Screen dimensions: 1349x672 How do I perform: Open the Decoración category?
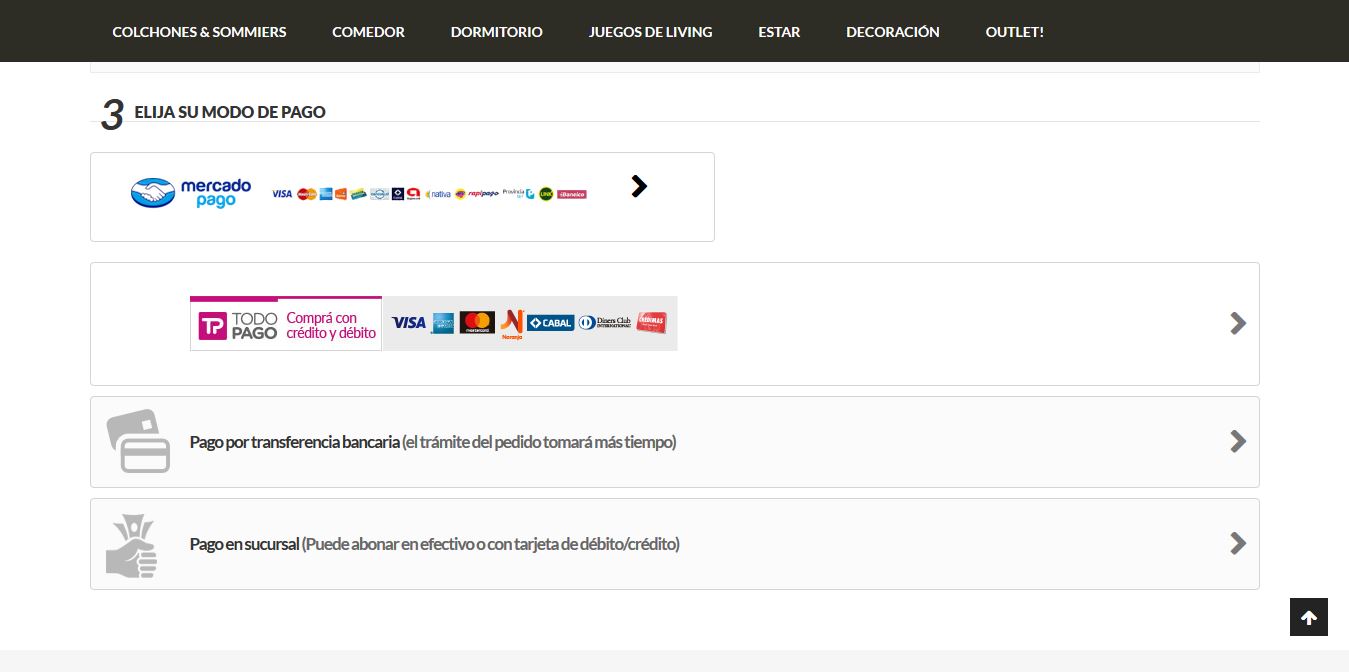[893, 32]
